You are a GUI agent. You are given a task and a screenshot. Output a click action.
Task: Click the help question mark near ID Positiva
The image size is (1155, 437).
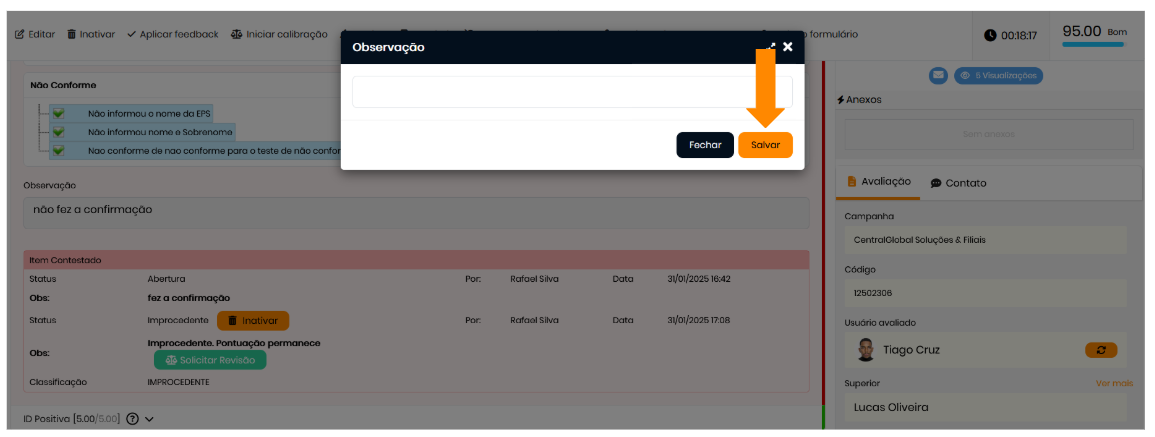tap(132, 419)
